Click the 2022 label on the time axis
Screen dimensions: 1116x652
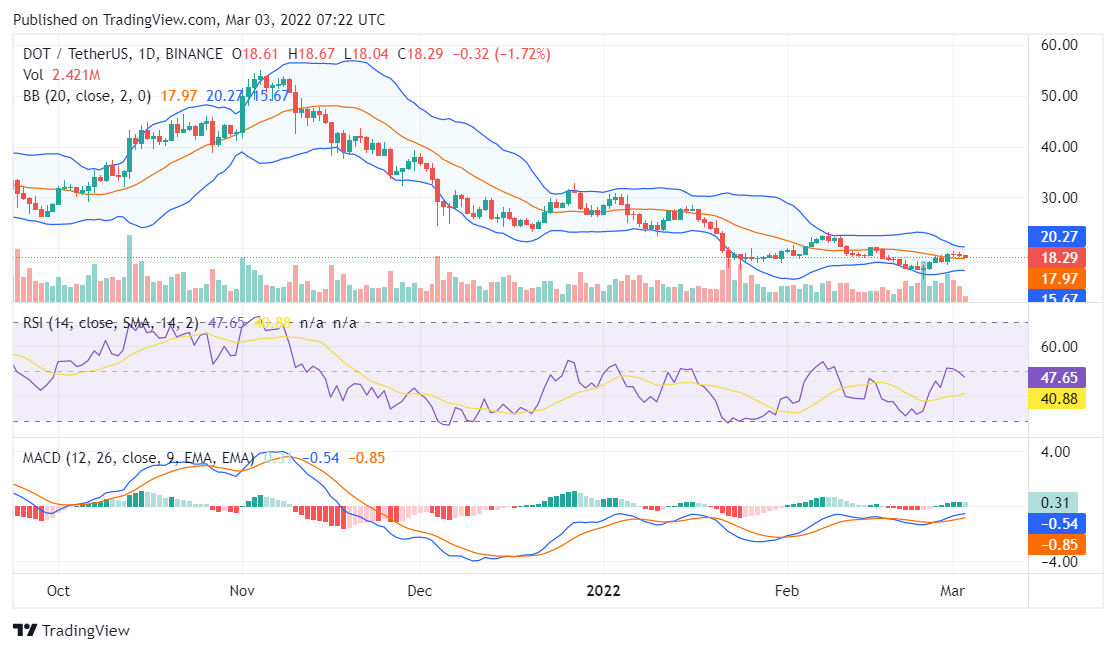click(x=603, y=590)
